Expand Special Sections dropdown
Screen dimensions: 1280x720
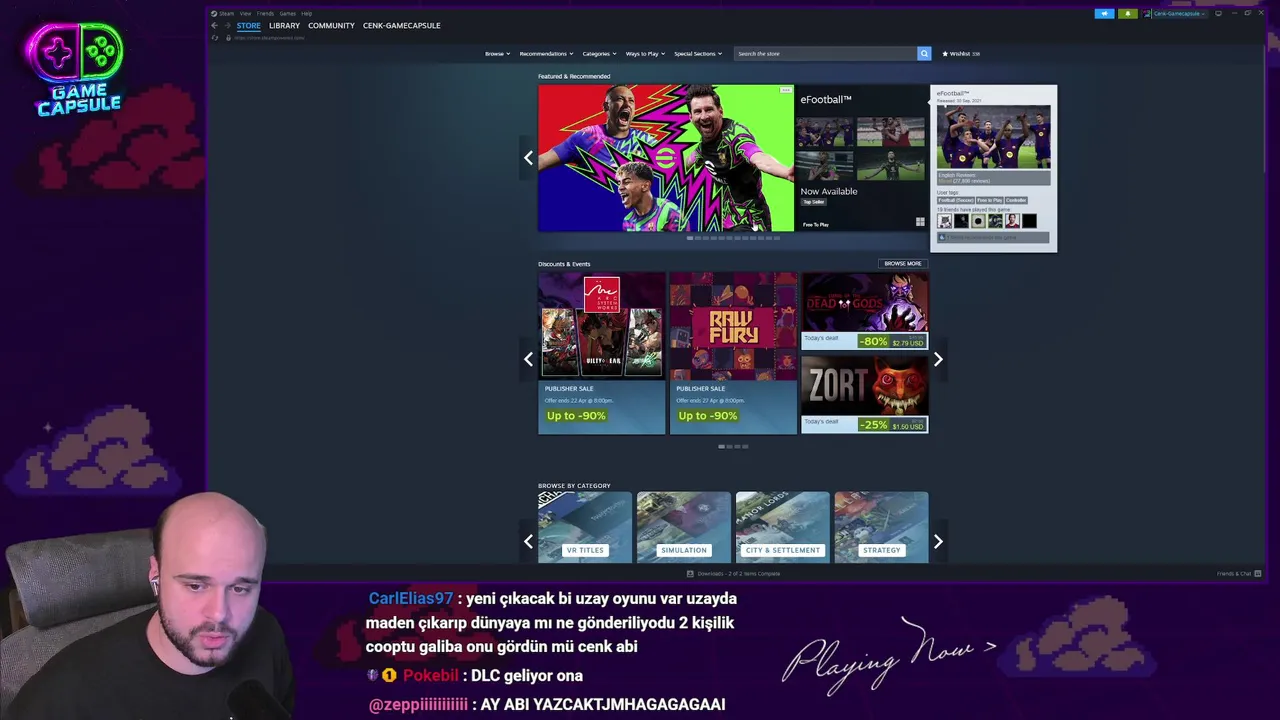(x=698, y=53)
